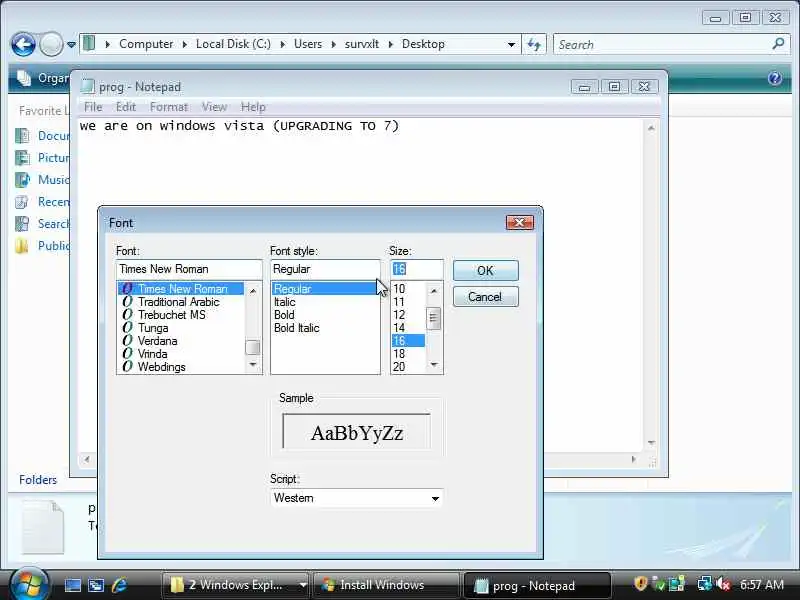This screenshot has height=600, width=800.
Task: Select Verdana font in the list
Action: (181, 341)
